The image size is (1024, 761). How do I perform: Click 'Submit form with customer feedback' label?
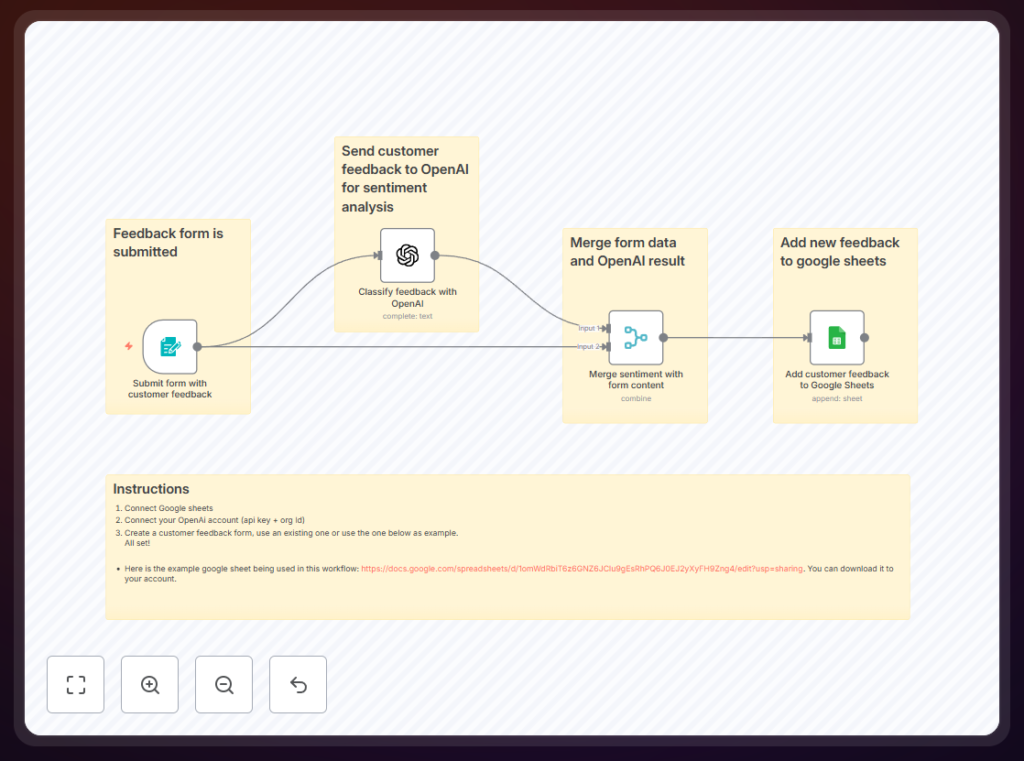(x=170, y=389)
